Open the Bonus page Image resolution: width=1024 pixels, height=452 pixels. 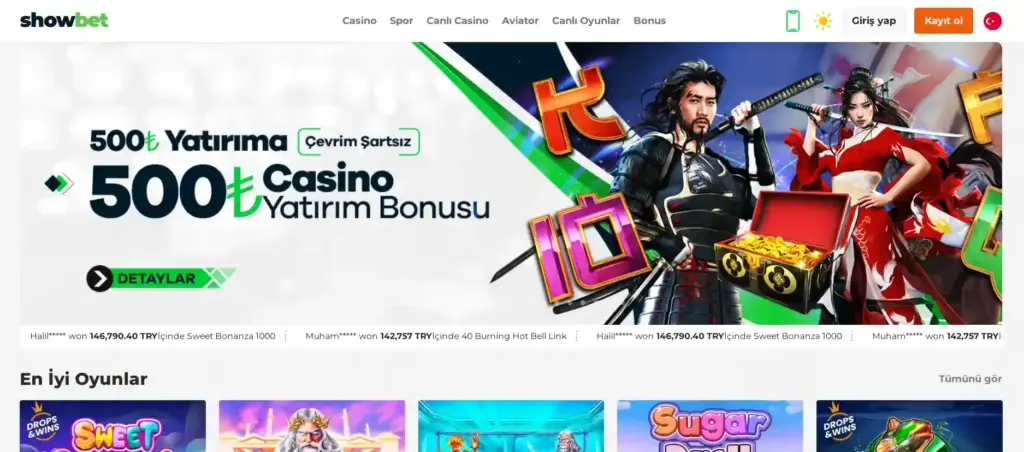tap(649, 21)
